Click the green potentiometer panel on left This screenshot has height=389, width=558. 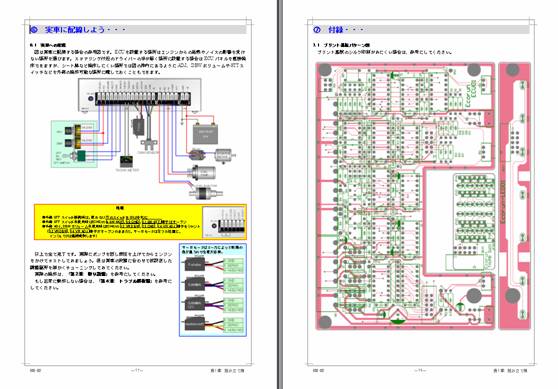pyautogui.click(x=74, y=144)
